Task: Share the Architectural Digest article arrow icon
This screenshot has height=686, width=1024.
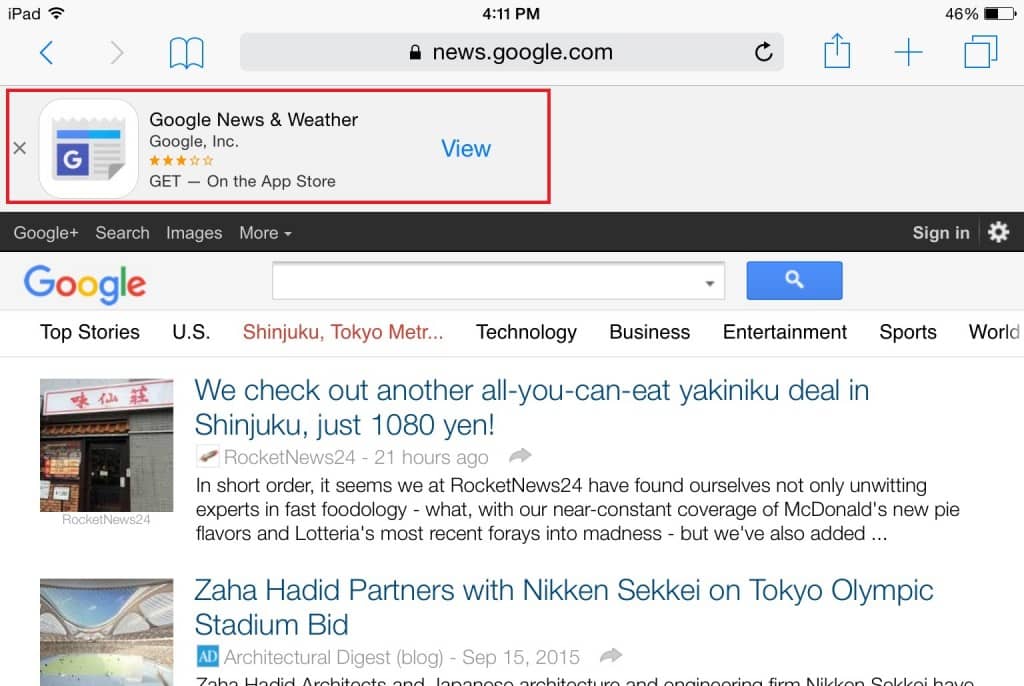Action: tap(611, 655)
